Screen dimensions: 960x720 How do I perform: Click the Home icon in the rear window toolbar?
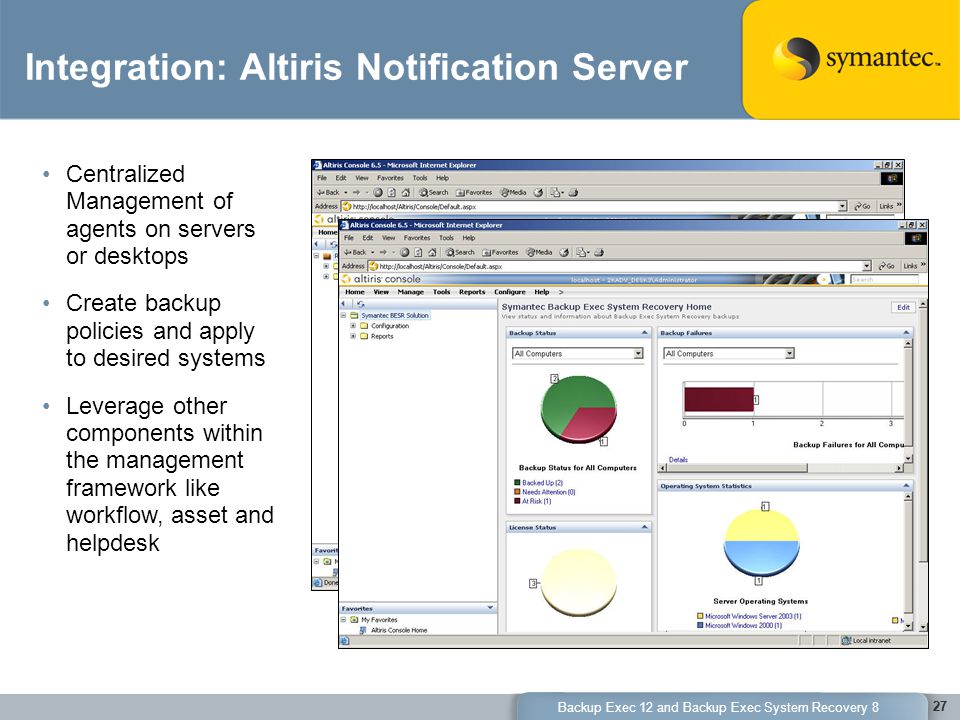405,192
